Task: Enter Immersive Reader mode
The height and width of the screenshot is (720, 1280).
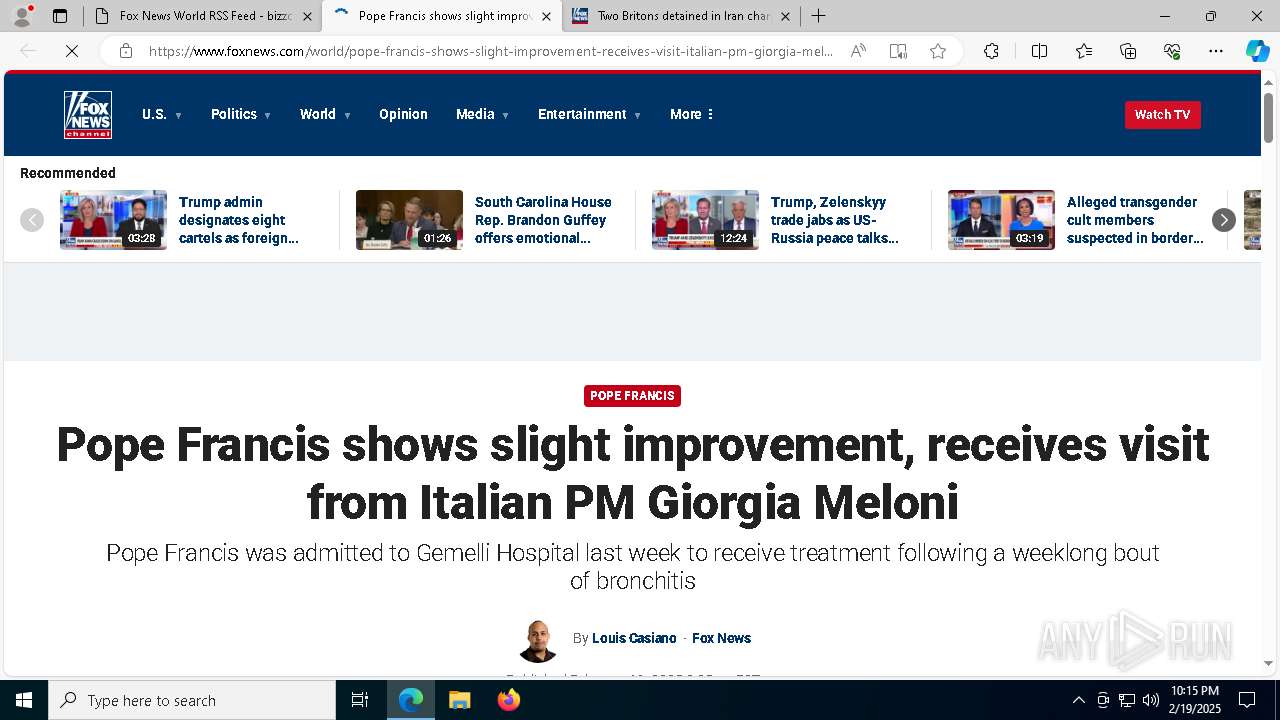Action: (898, 51)
